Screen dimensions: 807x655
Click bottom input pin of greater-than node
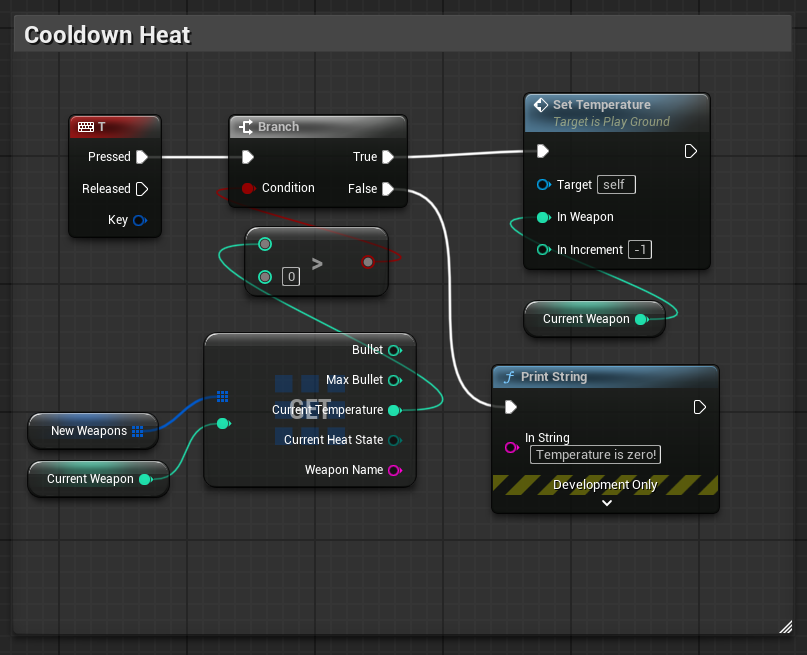tap(265, 277)
